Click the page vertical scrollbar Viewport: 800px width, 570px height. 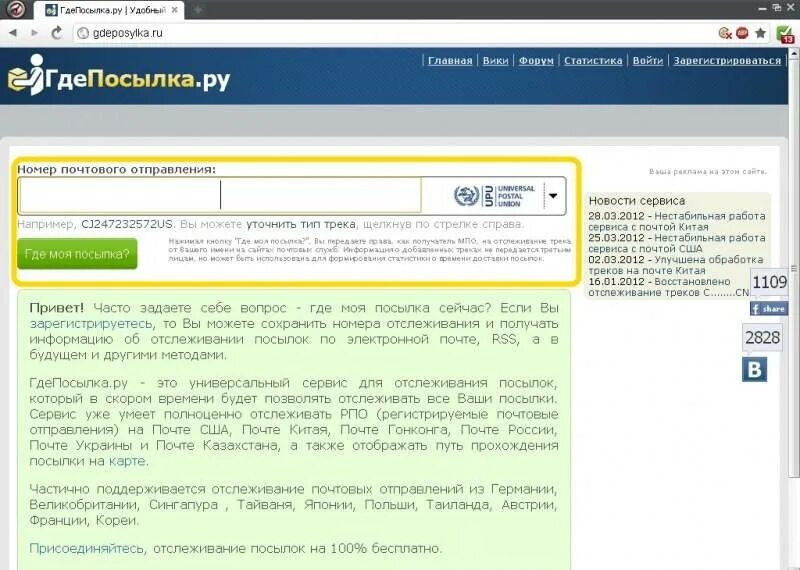(x=794, y=268)
